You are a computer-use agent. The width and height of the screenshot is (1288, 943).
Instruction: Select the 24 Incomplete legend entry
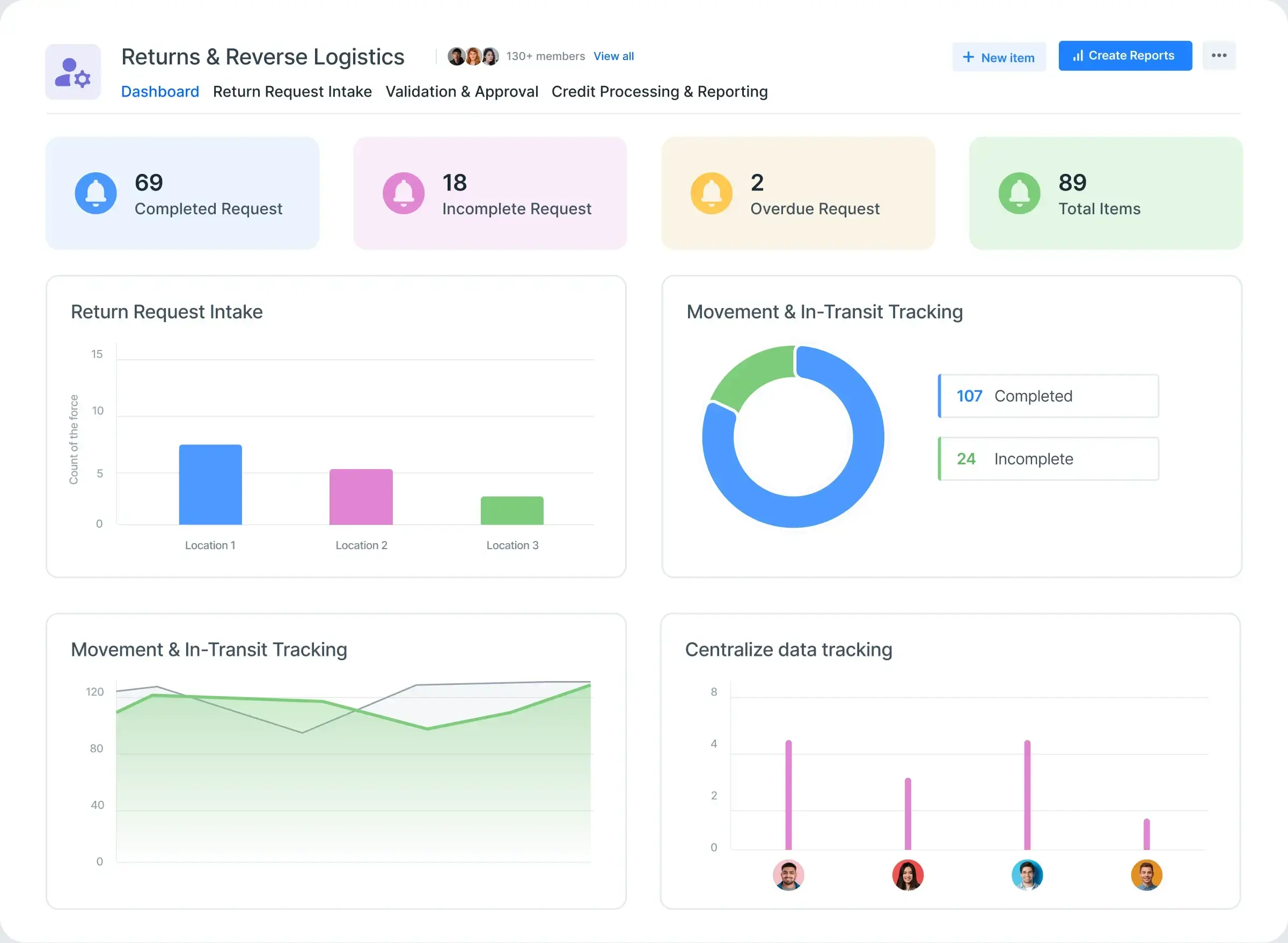pyautogui.click(x=1048, y=458)
